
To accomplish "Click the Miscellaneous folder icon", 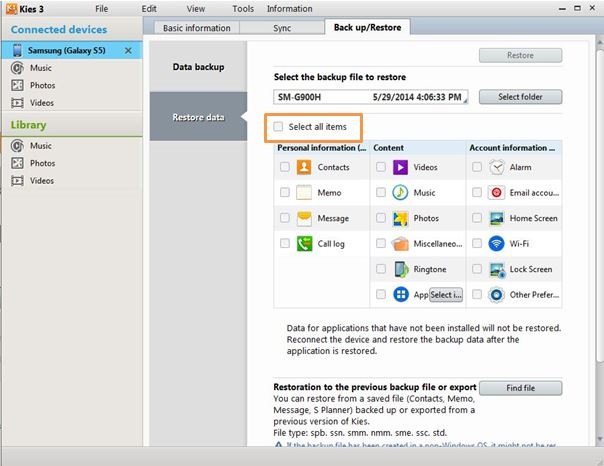I will (x=400, y=244).
